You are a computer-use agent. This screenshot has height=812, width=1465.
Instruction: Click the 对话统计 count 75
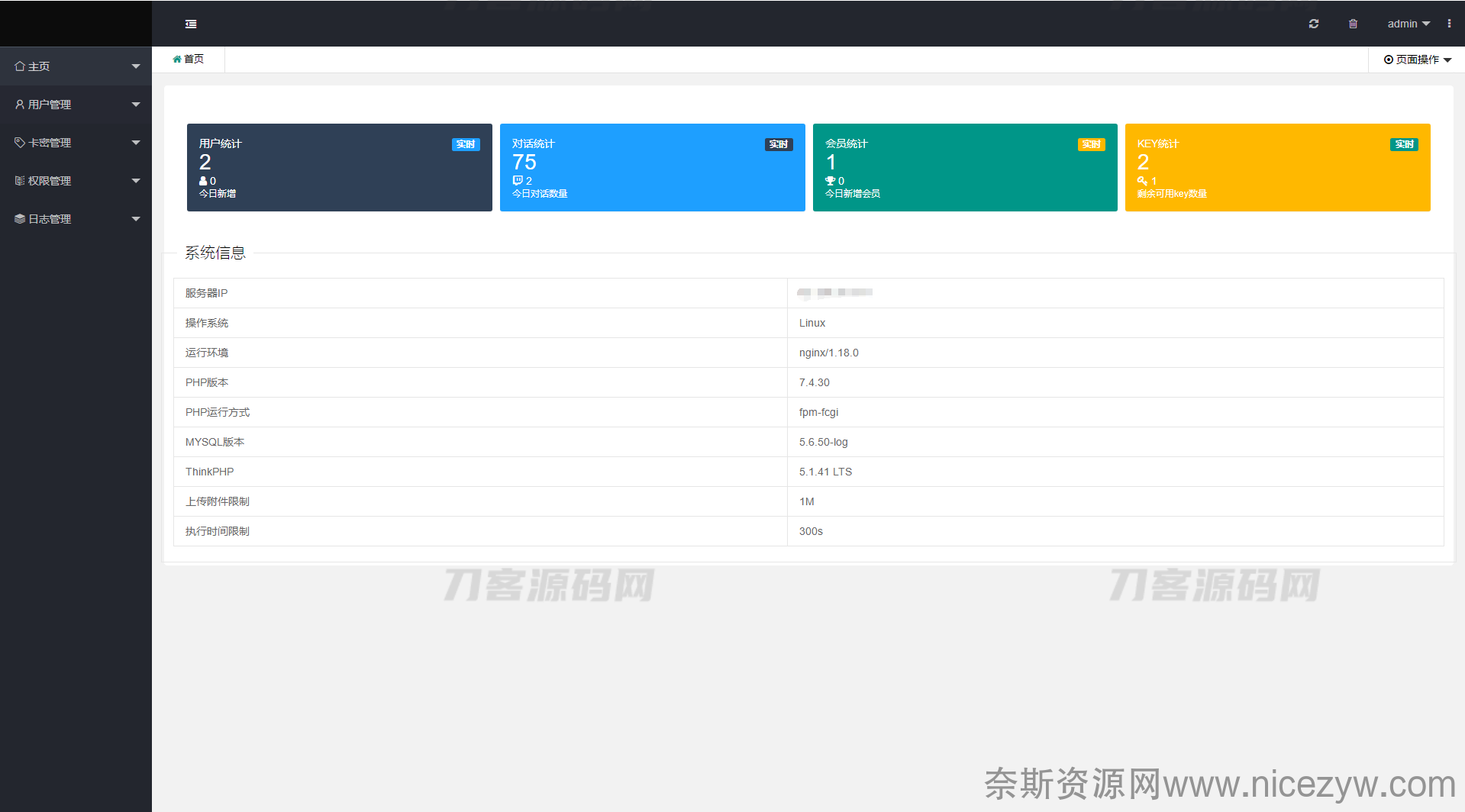point(524,163)
